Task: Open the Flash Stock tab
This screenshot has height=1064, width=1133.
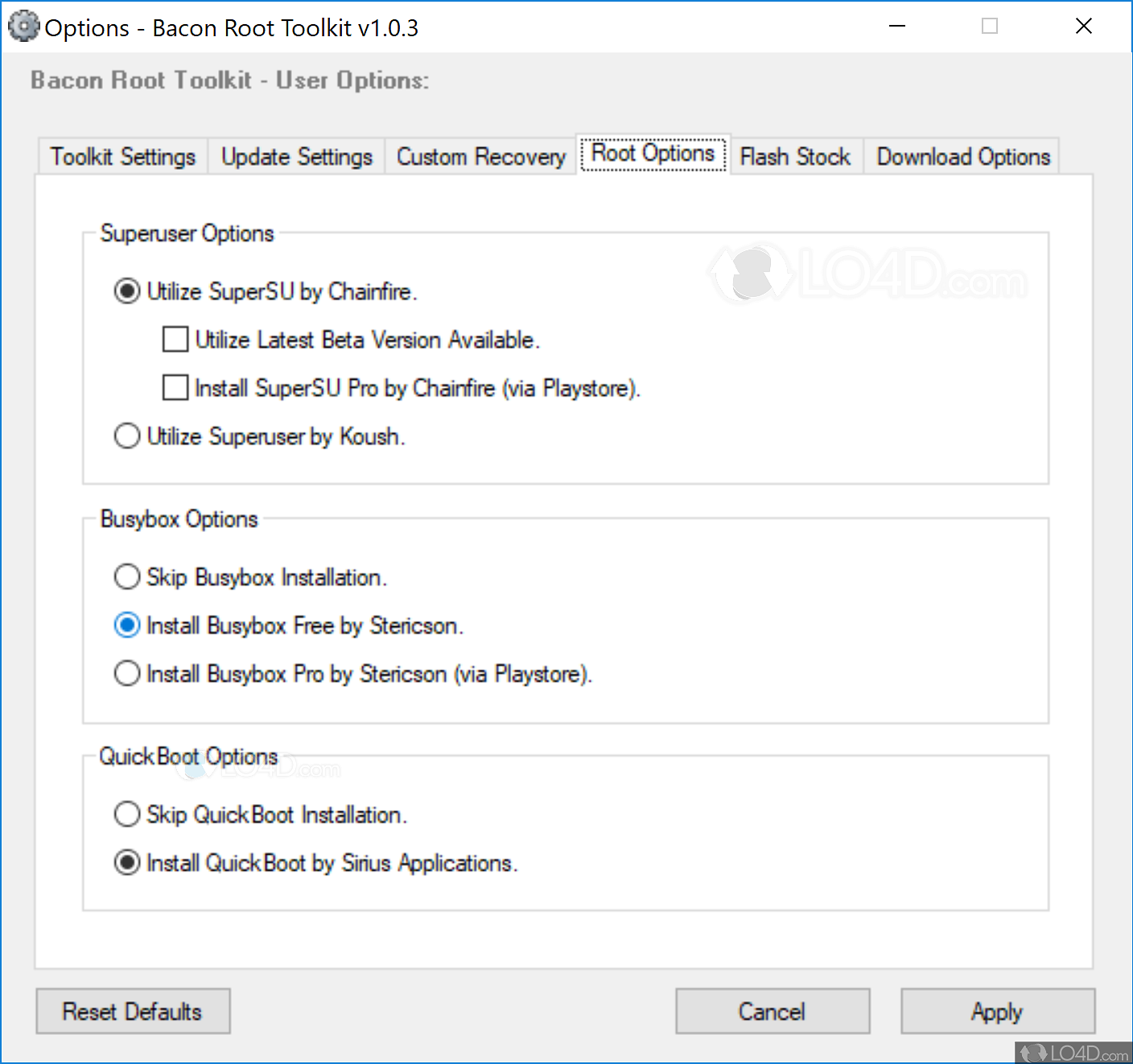Action: 794,157
